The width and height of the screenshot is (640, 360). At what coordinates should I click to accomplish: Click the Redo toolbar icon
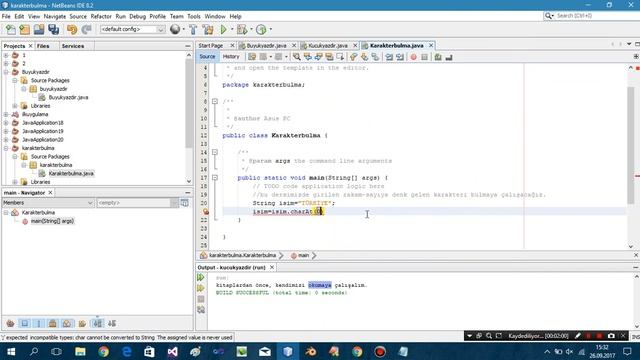(86, 29)
